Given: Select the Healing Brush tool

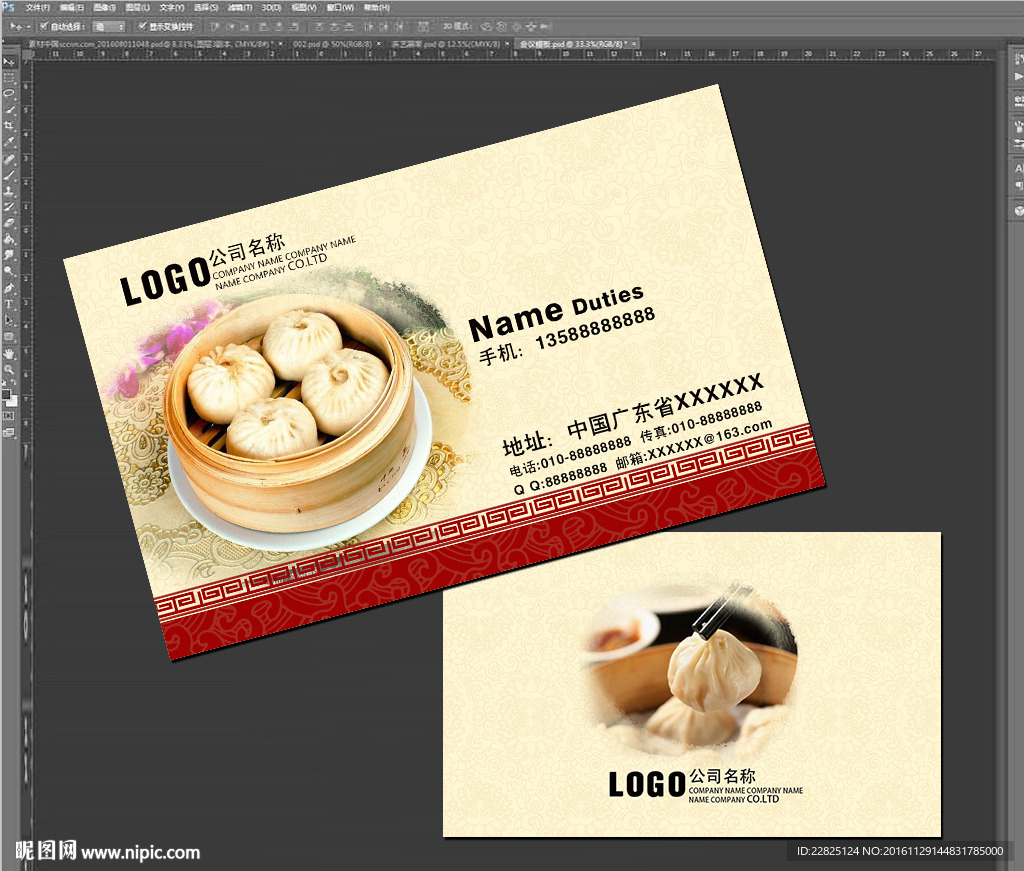Looking at the screenshot, I should 8,159.
